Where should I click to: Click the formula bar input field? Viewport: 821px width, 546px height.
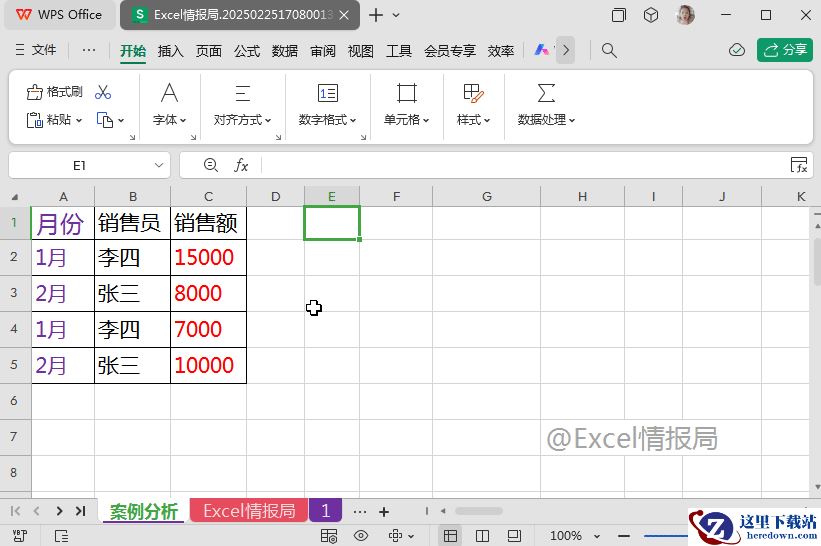click(524, 165)
